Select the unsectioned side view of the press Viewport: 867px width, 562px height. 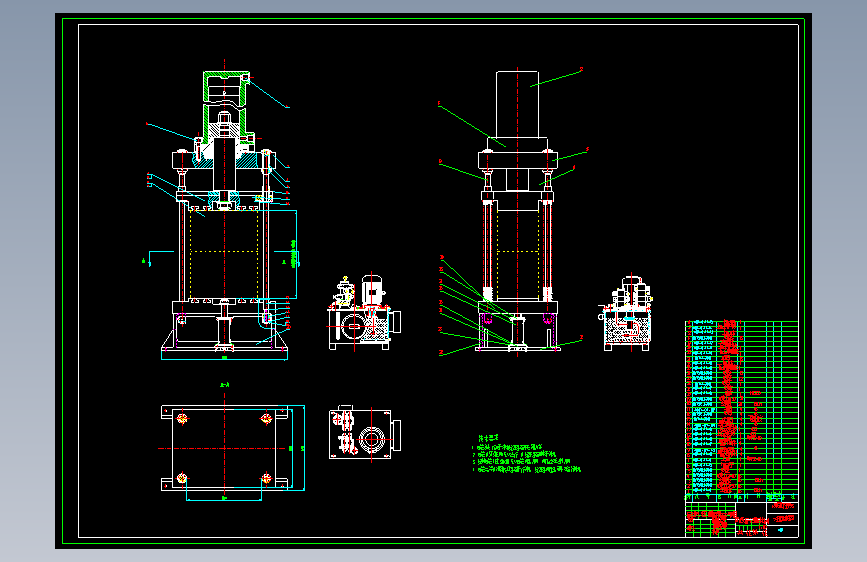(x=517, y=213)
